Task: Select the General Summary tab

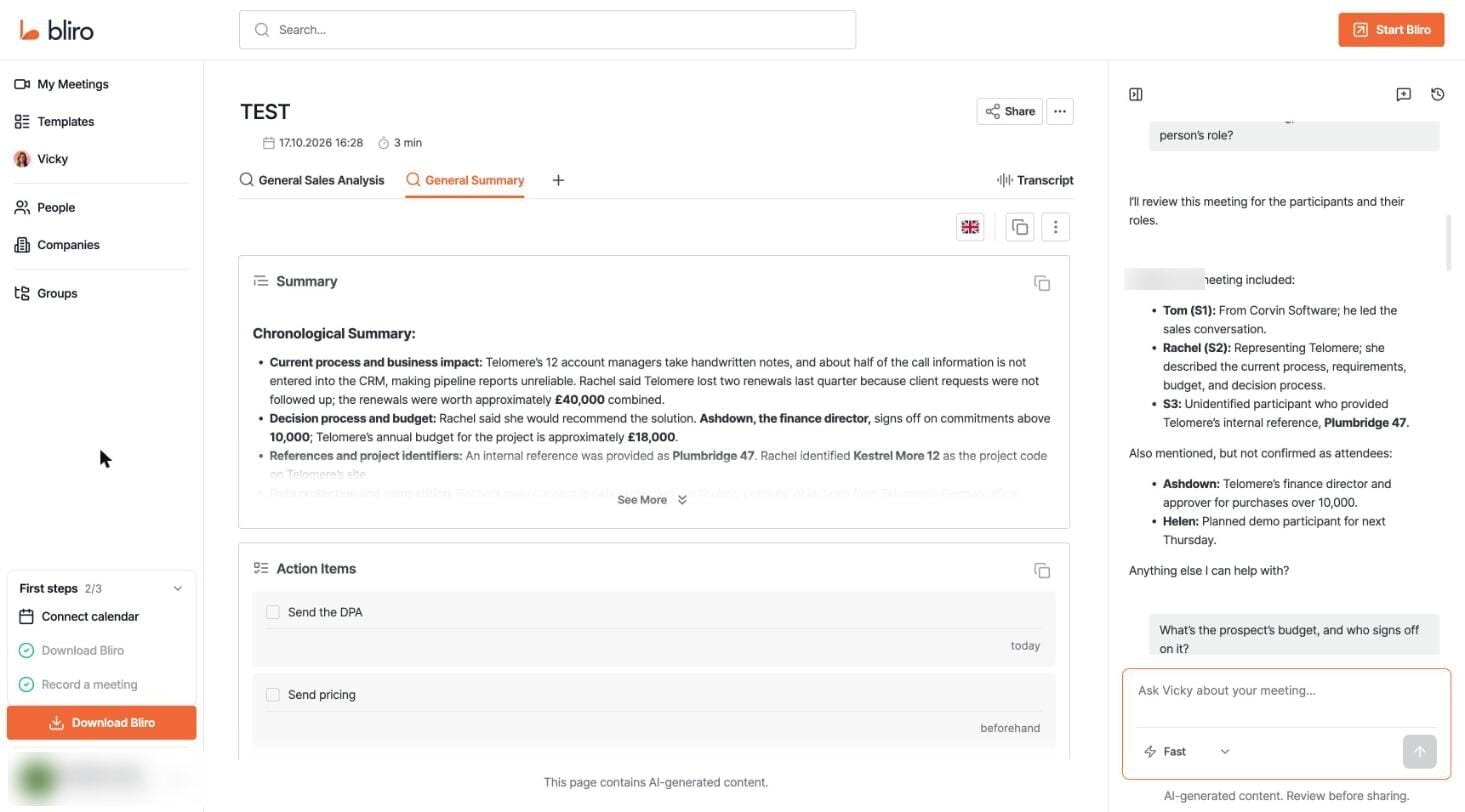Action: point(464,180)
